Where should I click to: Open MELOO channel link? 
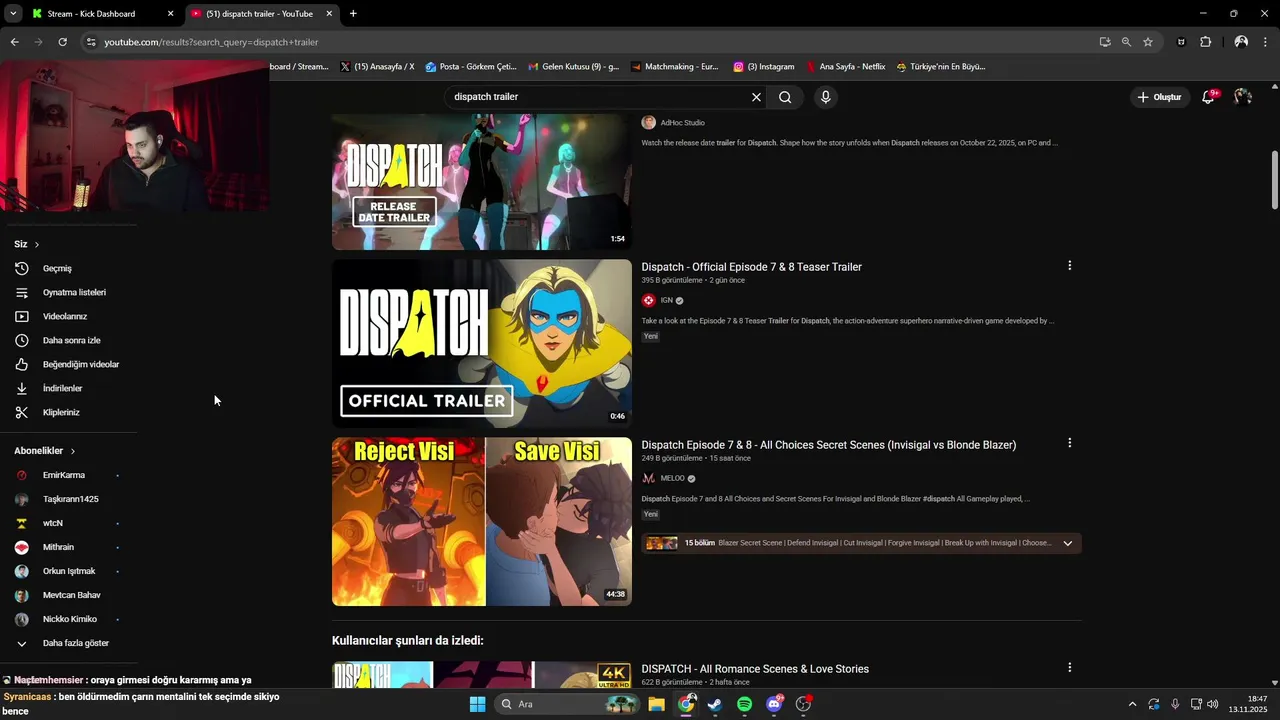pos(672,478)
